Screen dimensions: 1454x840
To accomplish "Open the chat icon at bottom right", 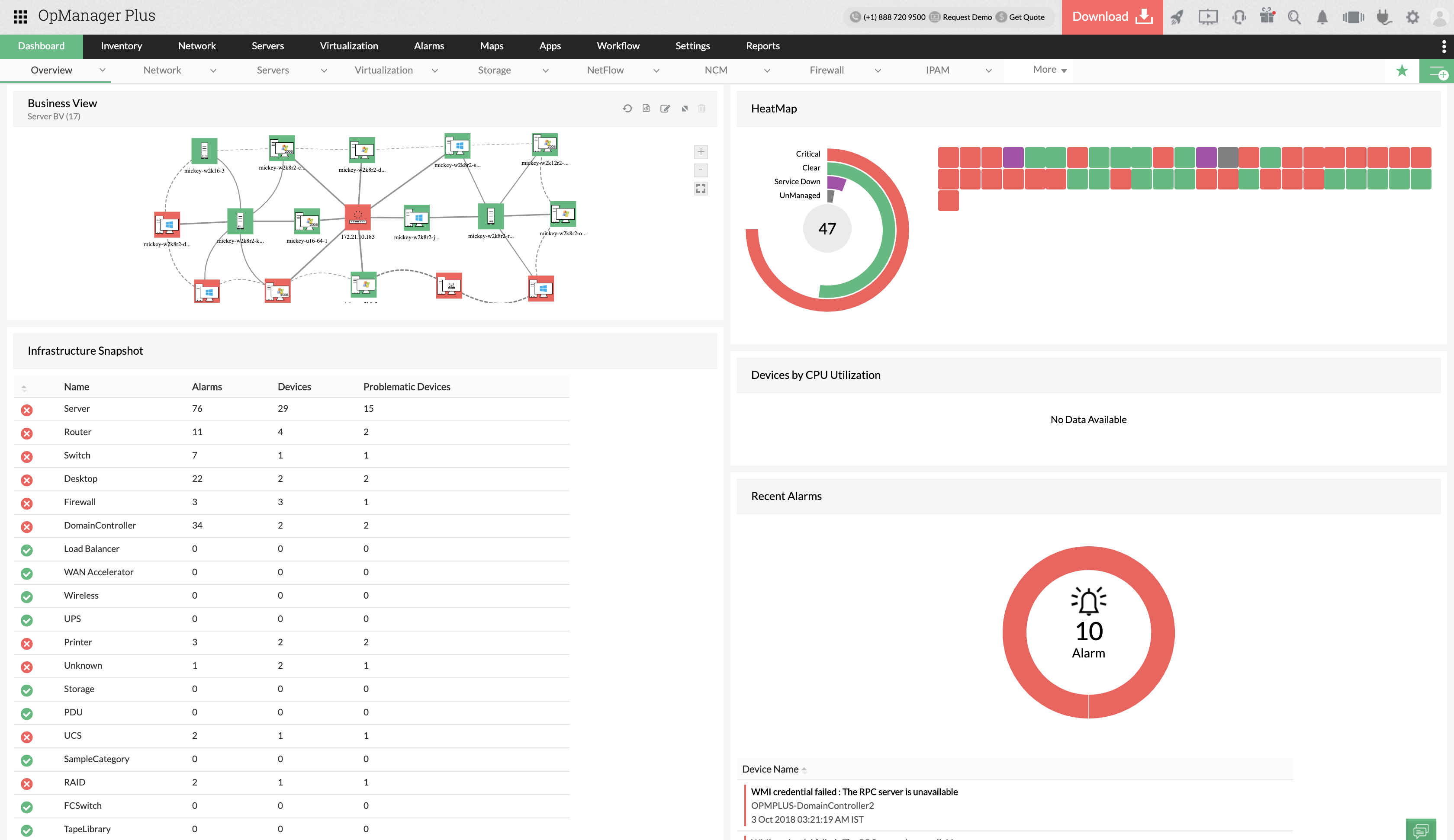I will pos(1421,830).
